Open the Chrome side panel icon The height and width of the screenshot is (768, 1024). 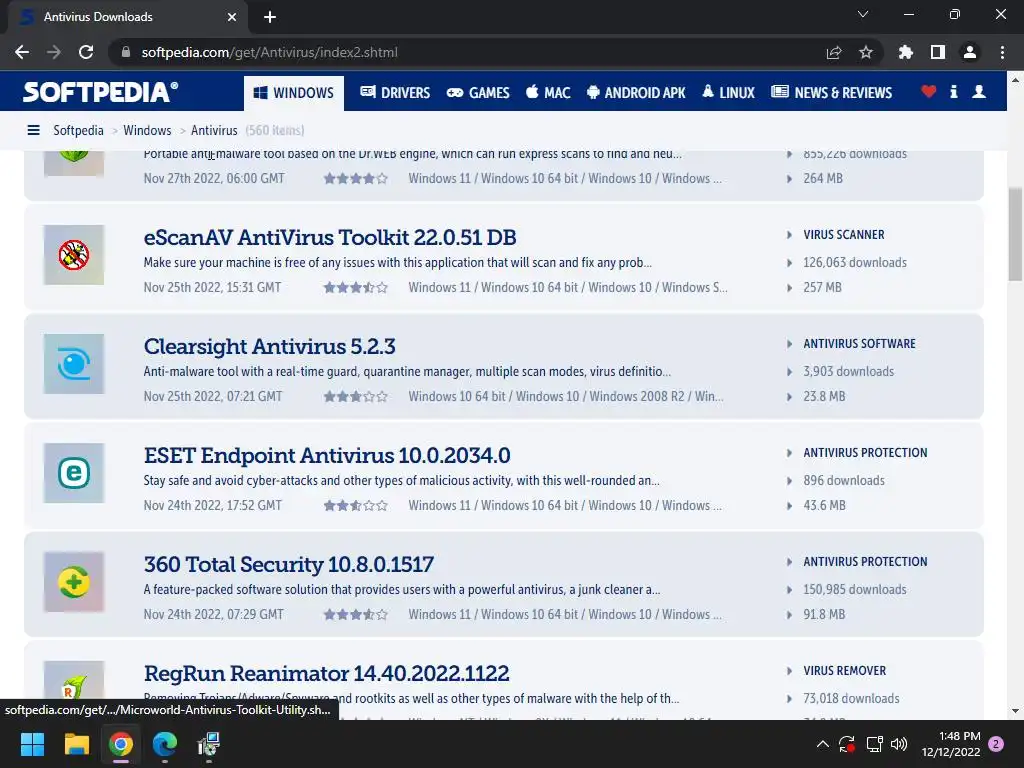coord(937,52)
